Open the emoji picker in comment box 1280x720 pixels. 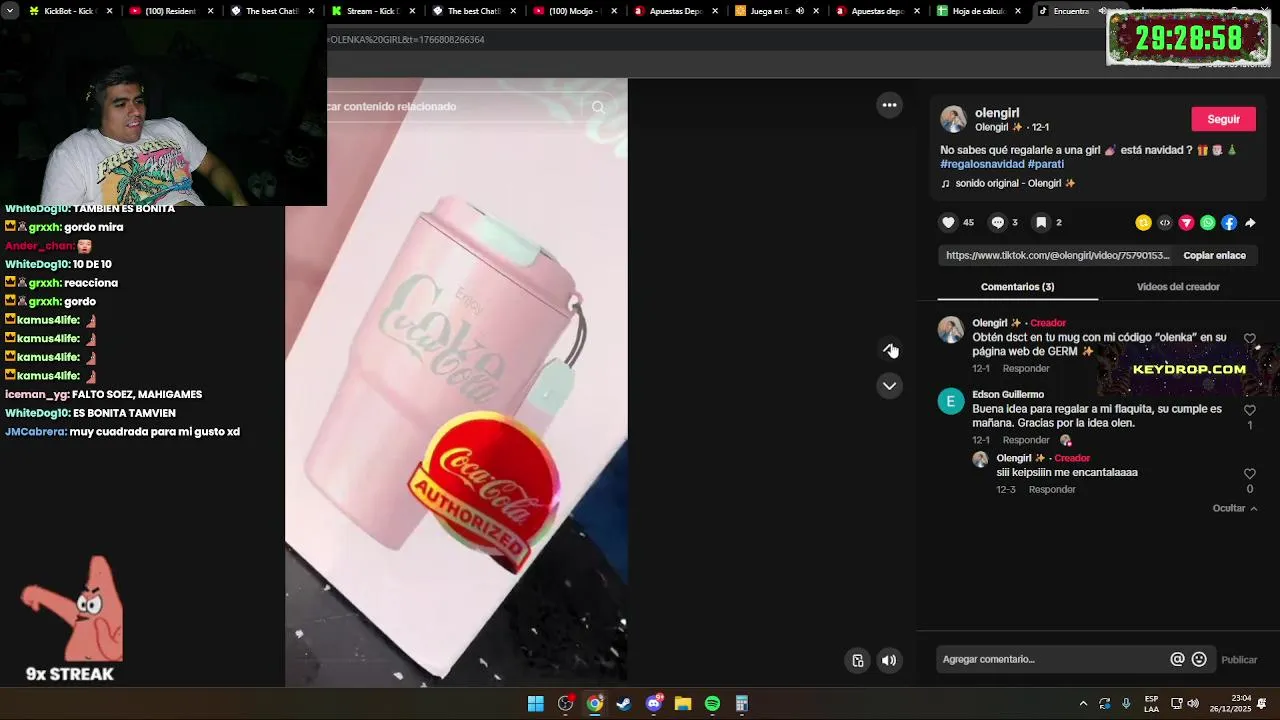click(x=1199, y=659)
